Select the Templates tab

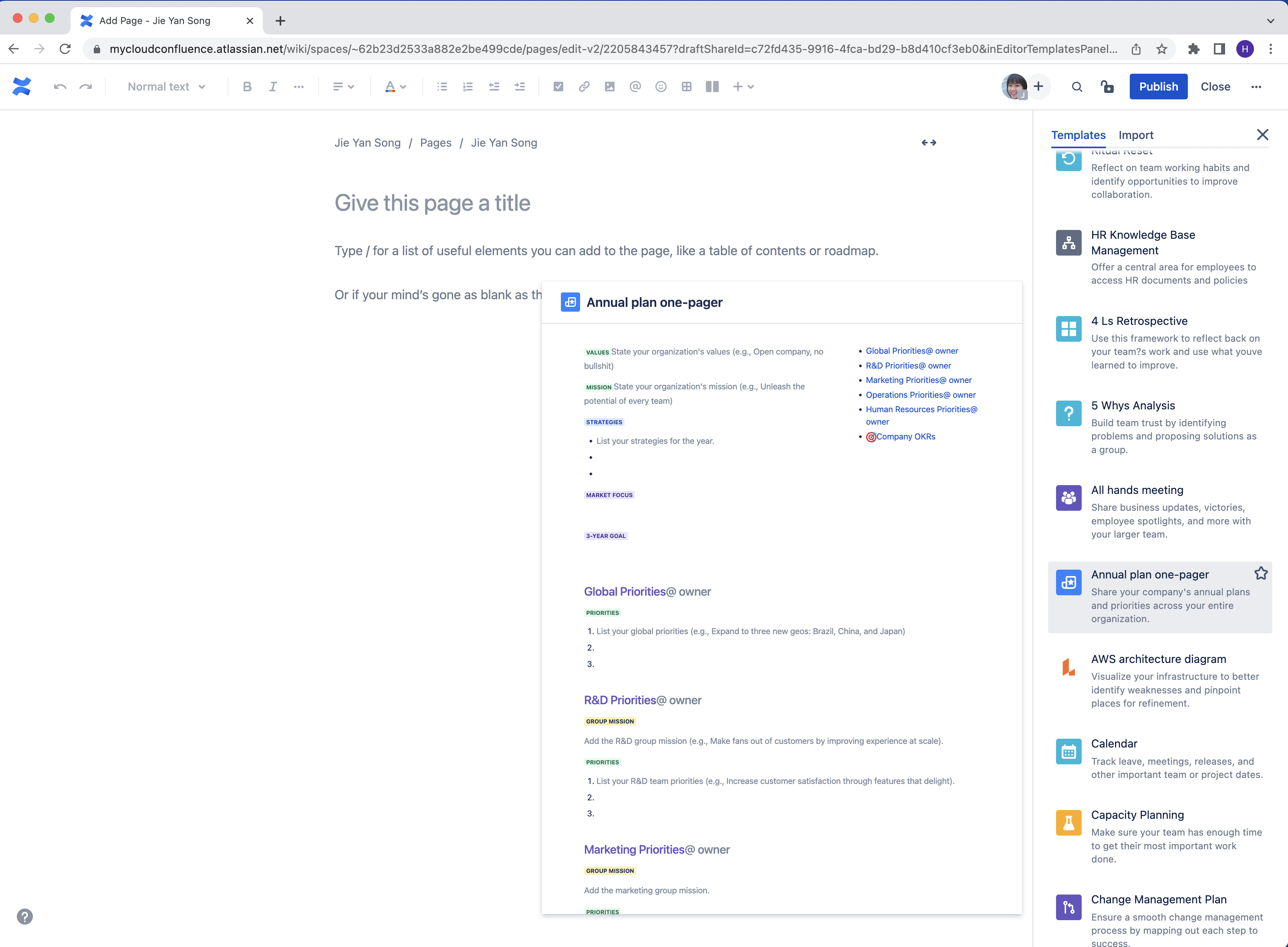click(x=1078, y=135)
